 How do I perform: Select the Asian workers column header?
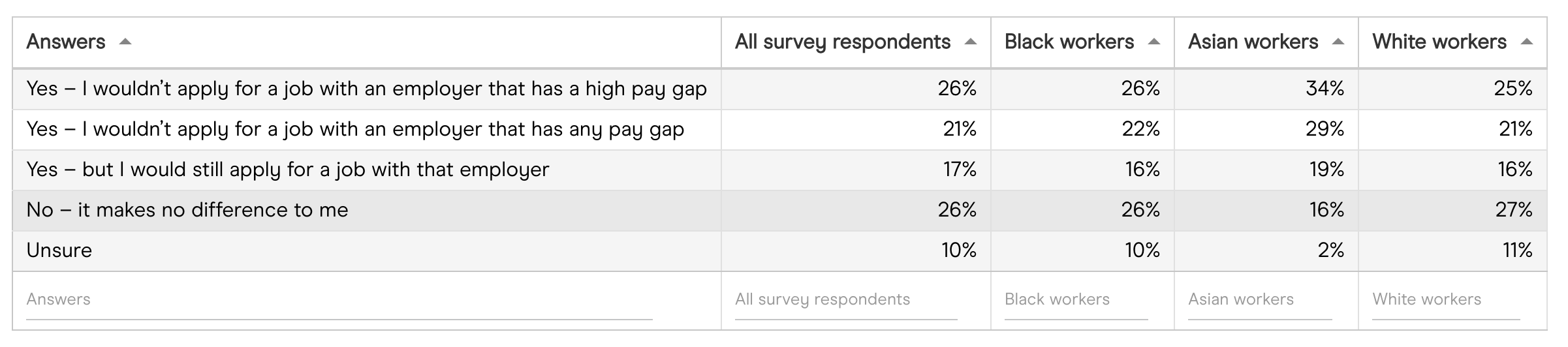pos(1253,42)
